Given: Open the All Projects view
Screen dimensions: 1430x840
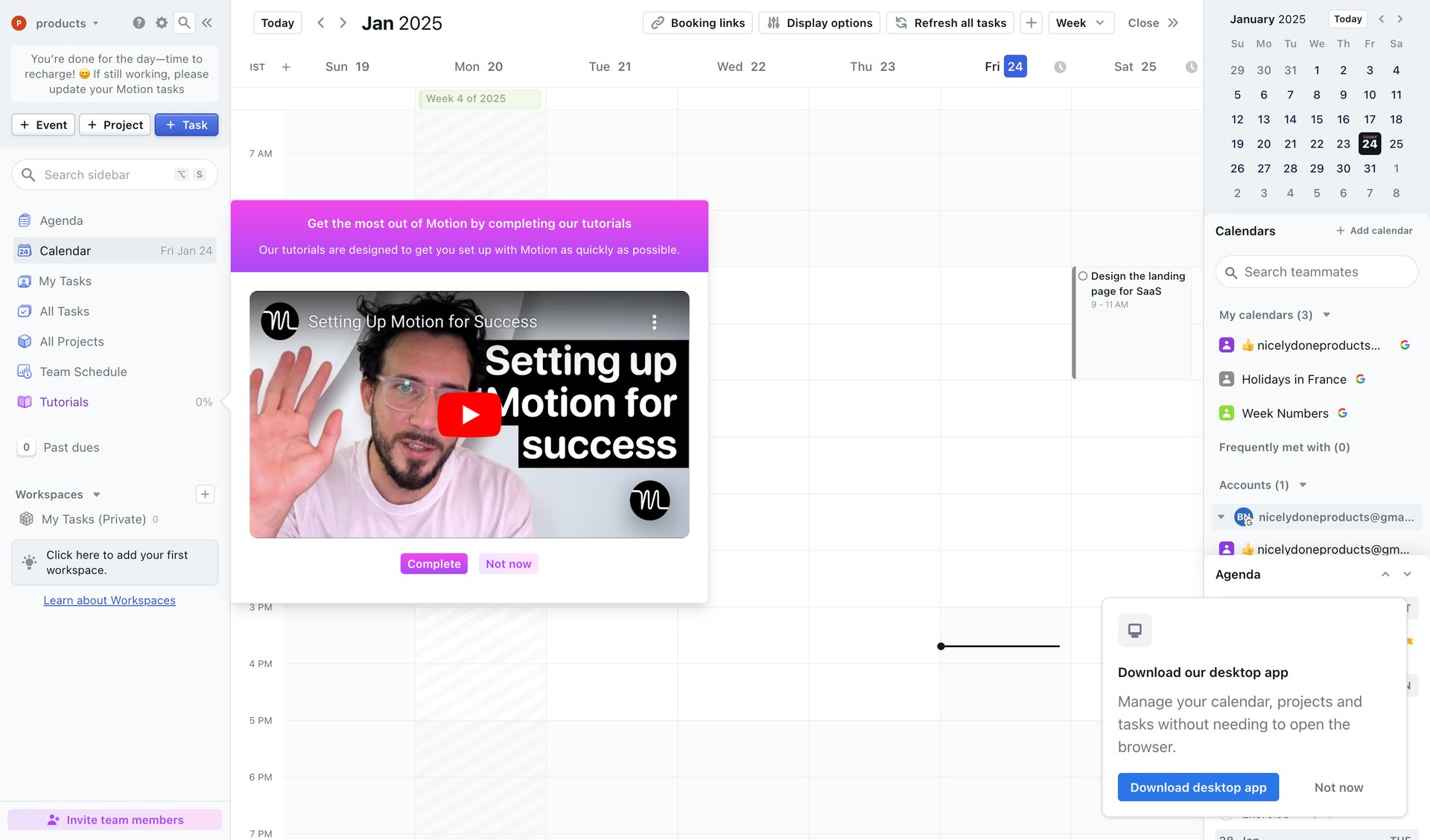Looking at the screenshot, I should click(71, 341).
